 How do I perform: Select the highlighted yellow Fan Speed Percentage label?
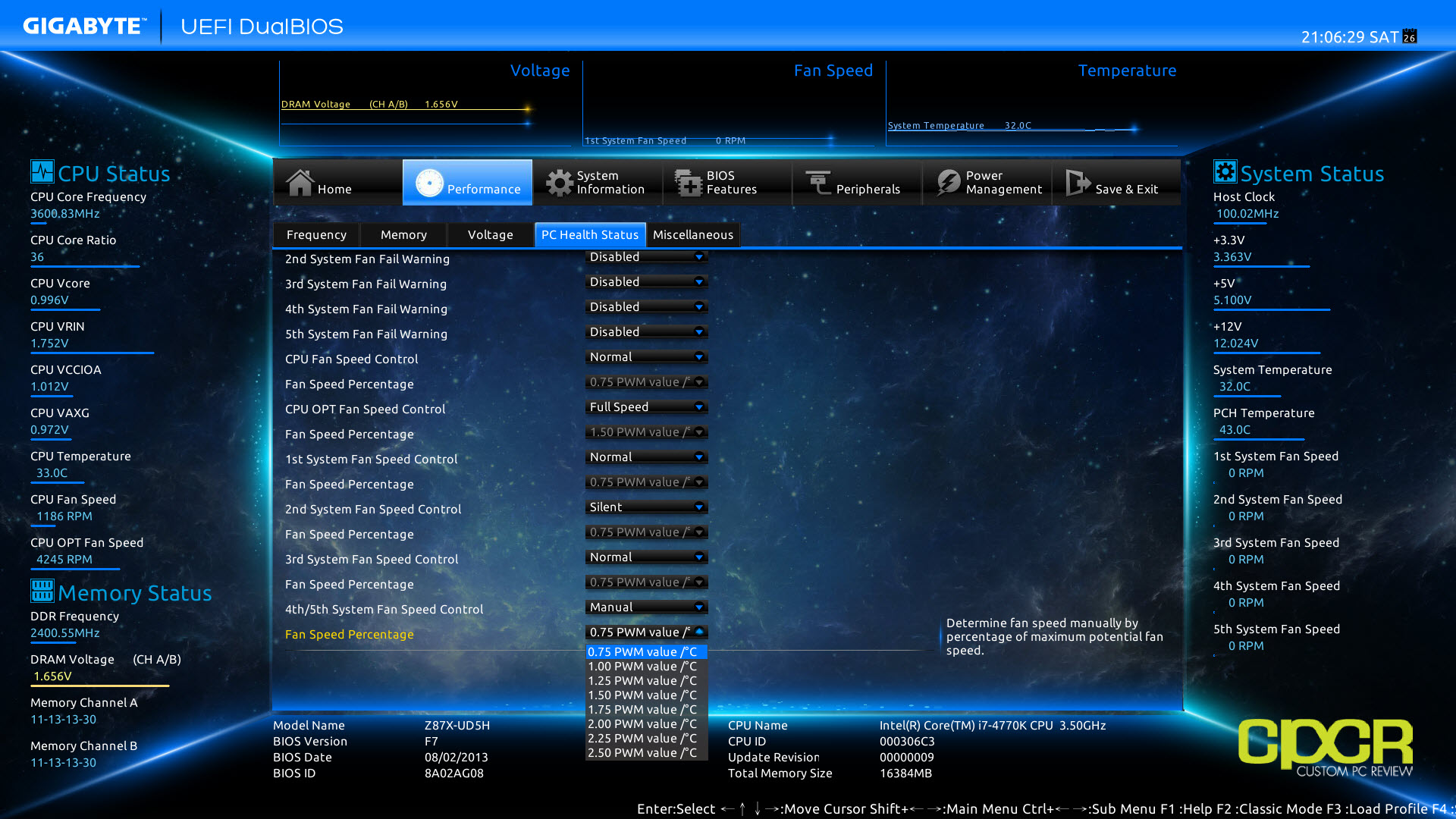click(x=349, y=635)
